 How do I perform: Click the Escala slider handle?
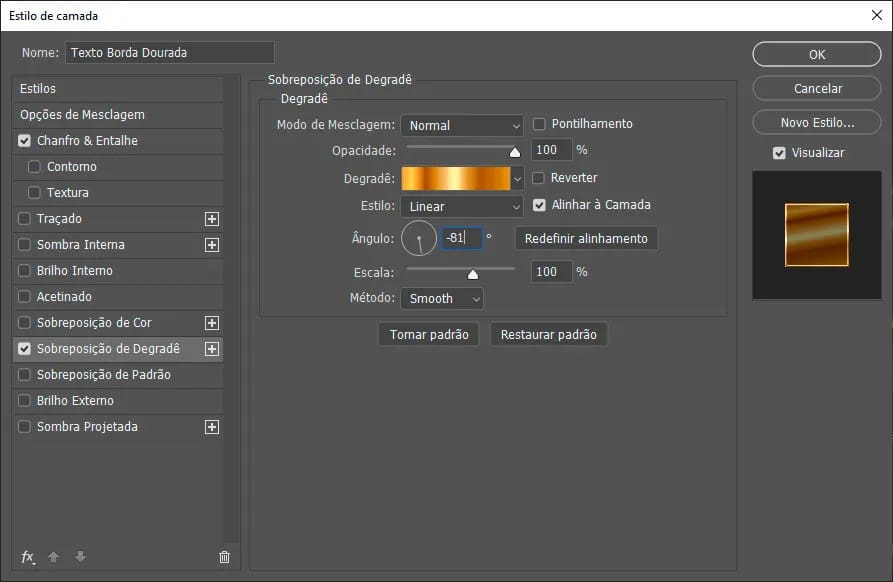(x=473, y=274)
